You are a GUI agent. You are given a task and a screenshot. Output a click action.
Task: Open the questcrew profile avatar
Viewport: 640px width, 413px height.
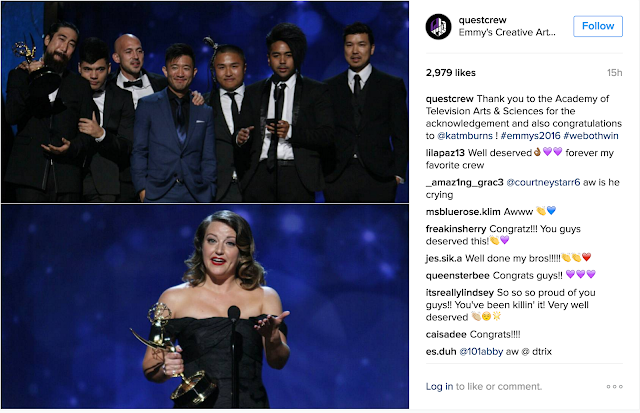[438, 27]
